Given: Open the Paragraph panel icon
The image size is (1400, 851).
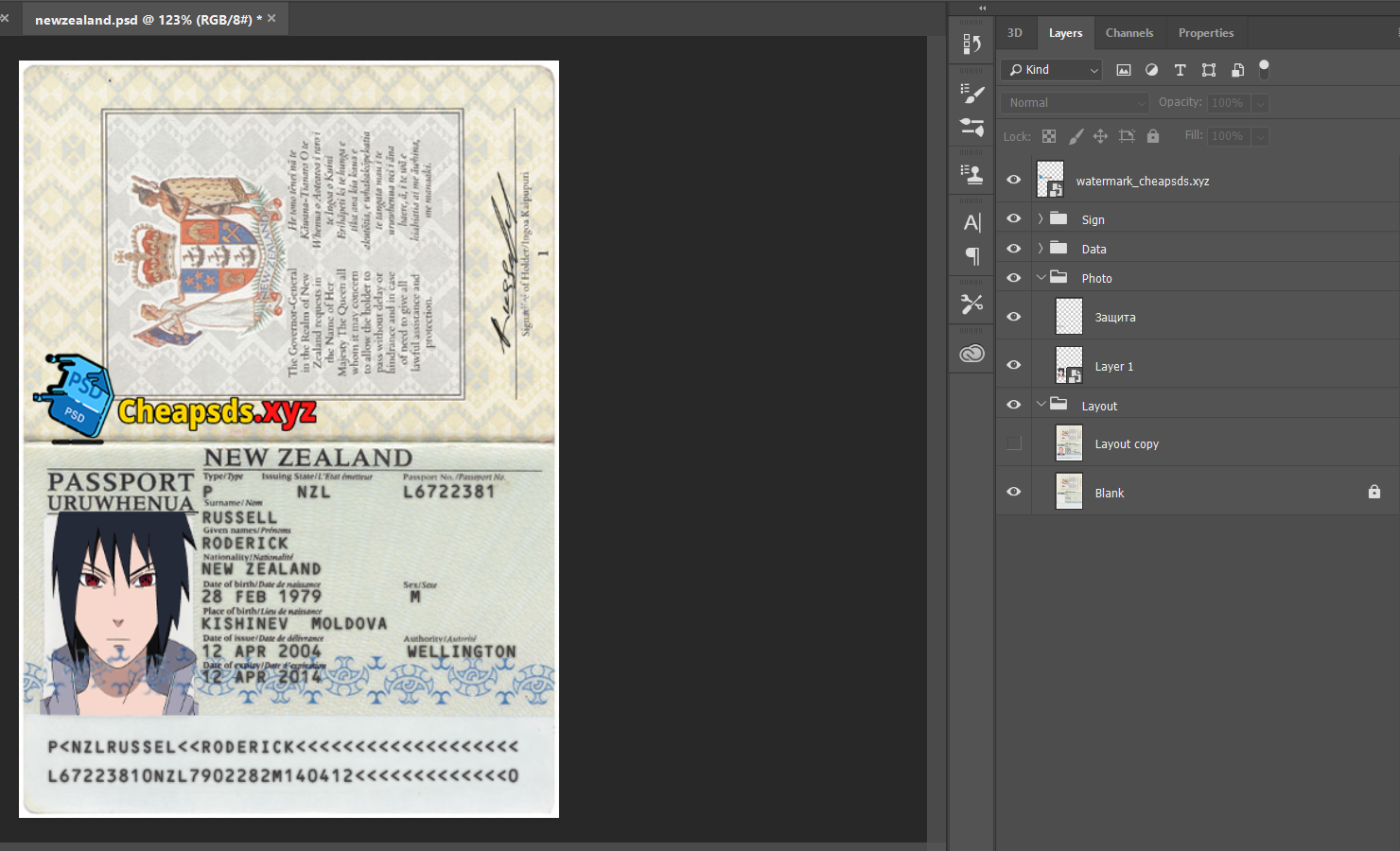Looking at the screenshot, I should (971, 256).
